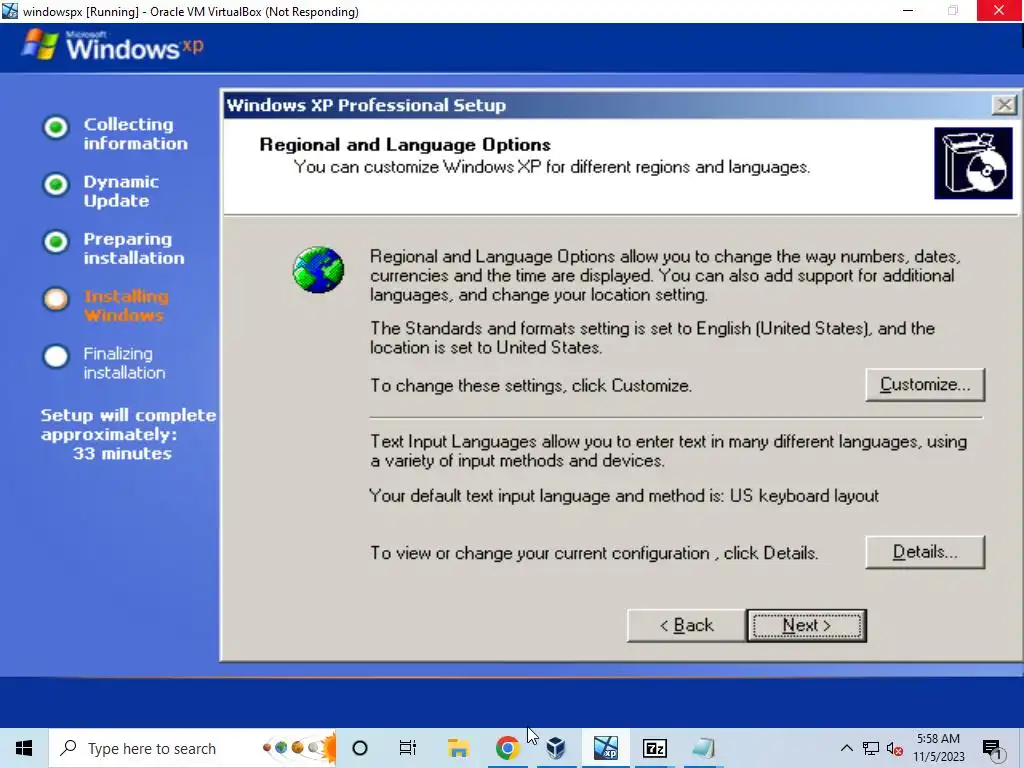The height and width of the screenshot is (768, 1024).
Task: Click the Preparing installation step indicator
Action: coord(56,242)
